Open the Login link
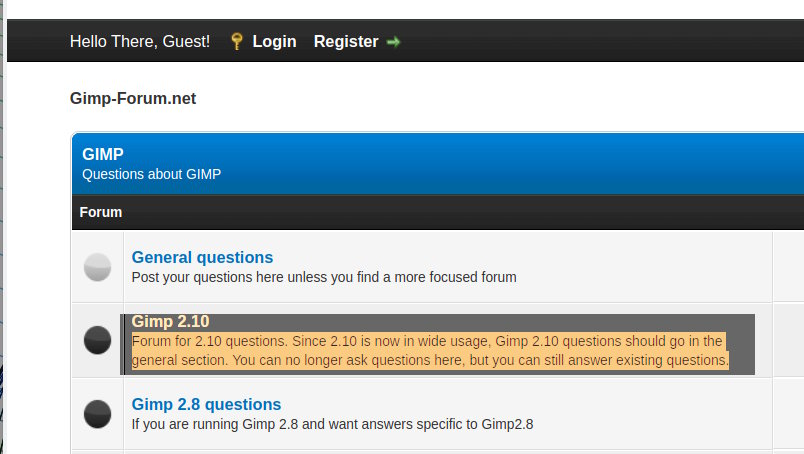This screenshot has height=454, width=804. [274, 42]
